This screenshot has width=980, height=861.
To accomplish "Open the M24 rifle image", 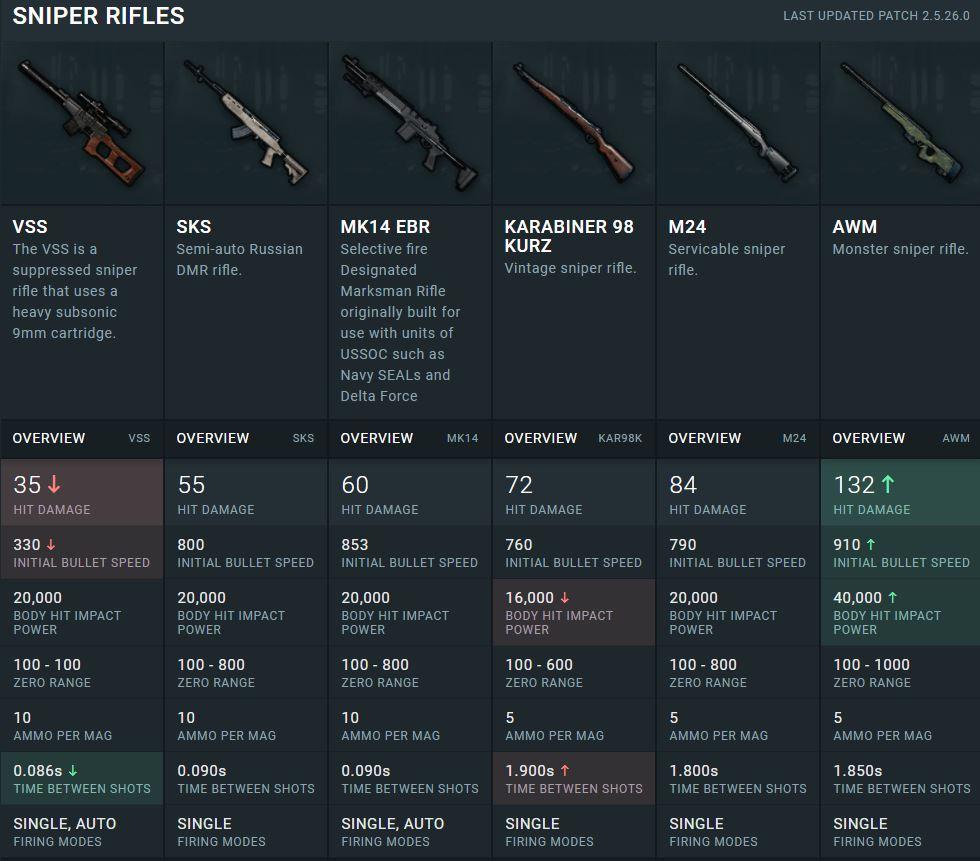I will (738, 123).
